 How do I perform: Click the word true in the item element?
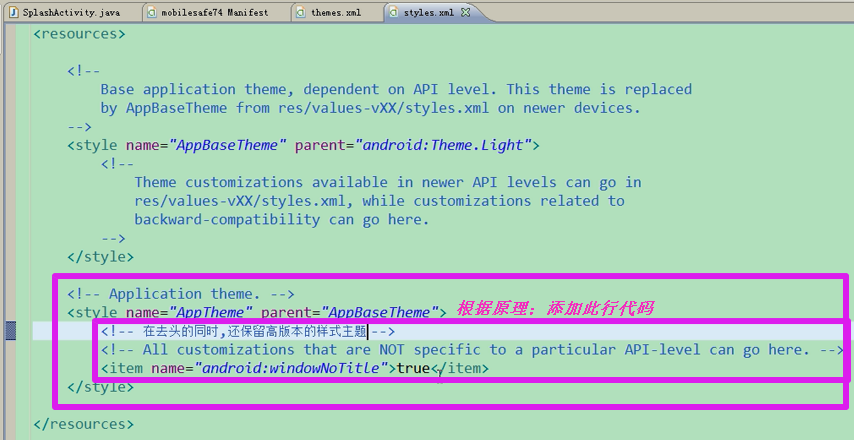pos(413,368)
